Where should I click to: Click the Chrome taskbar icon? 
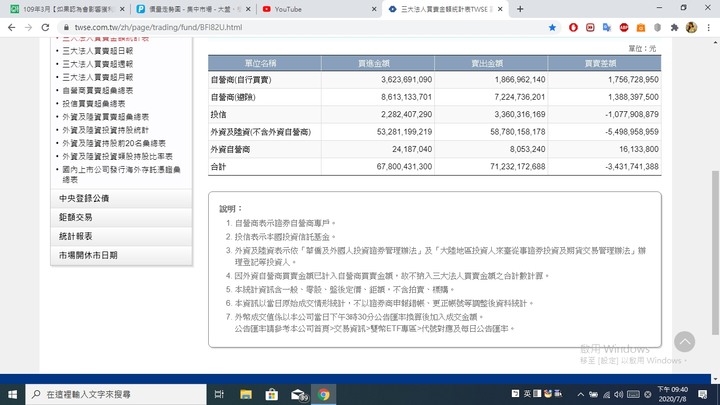coord(324,394)
